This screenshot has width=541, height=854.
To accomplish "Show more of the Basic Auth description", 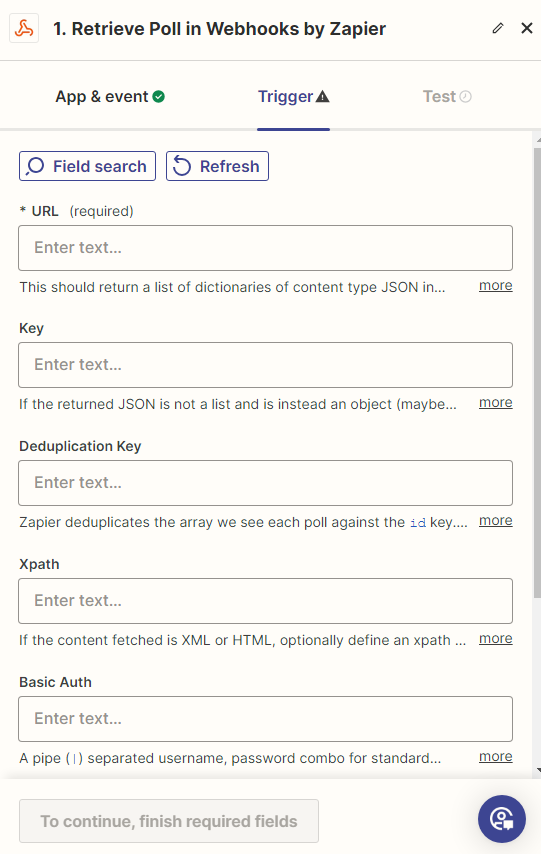I will [495, 757].
